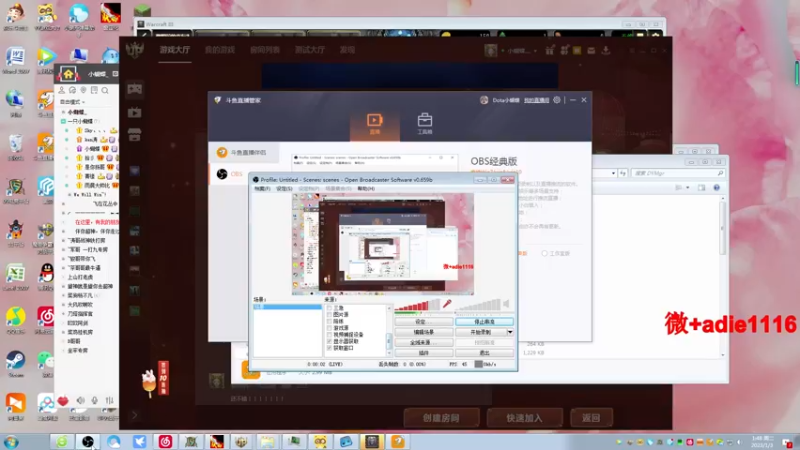
Task: Click the 全域来源 button in OBS
Action: point(423,342)
